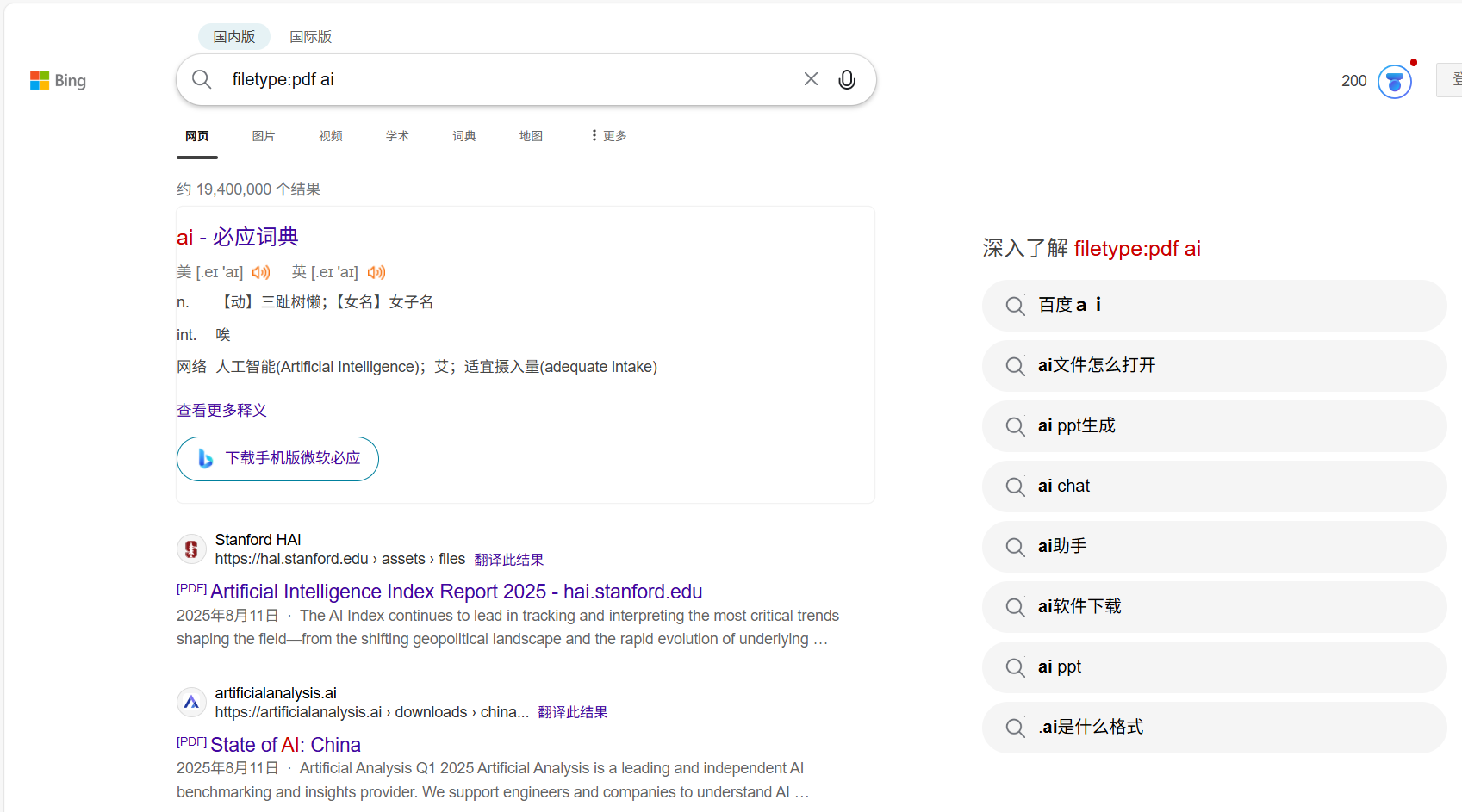1462x812 pixels.
Task: Click the artificialanalysis.ai downloads URL
Action: (x=372, y=712)
